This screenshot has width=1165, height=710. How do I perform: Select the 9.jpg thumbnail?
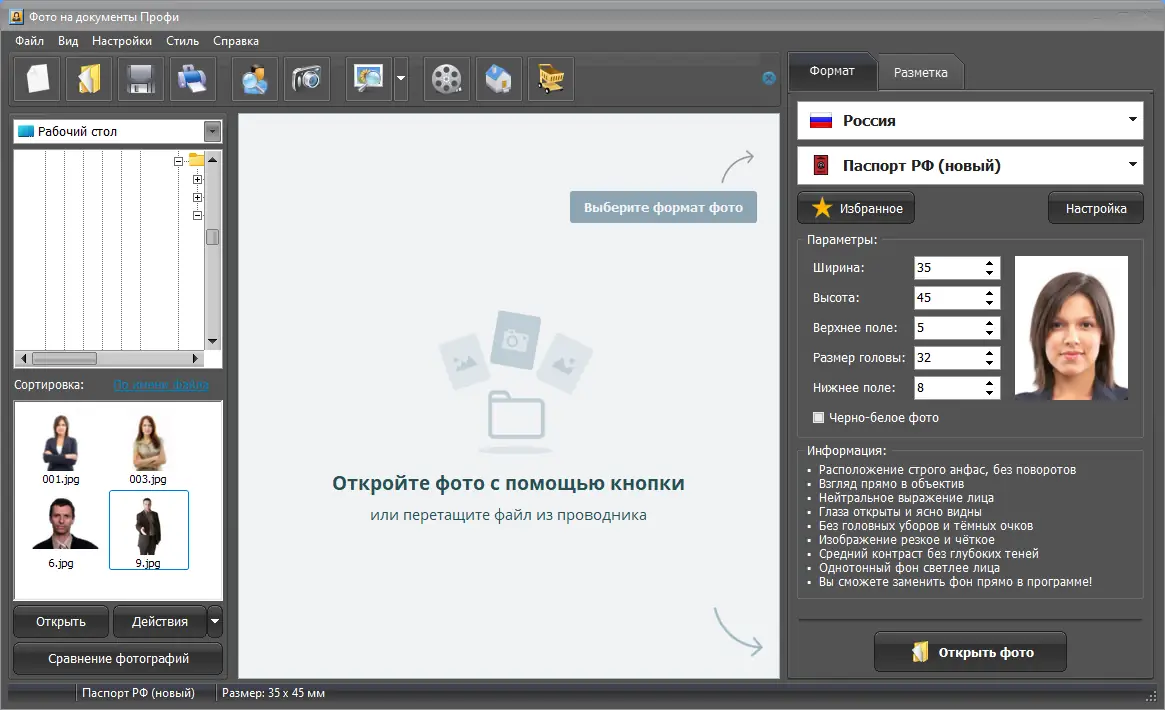pos(148,528)
